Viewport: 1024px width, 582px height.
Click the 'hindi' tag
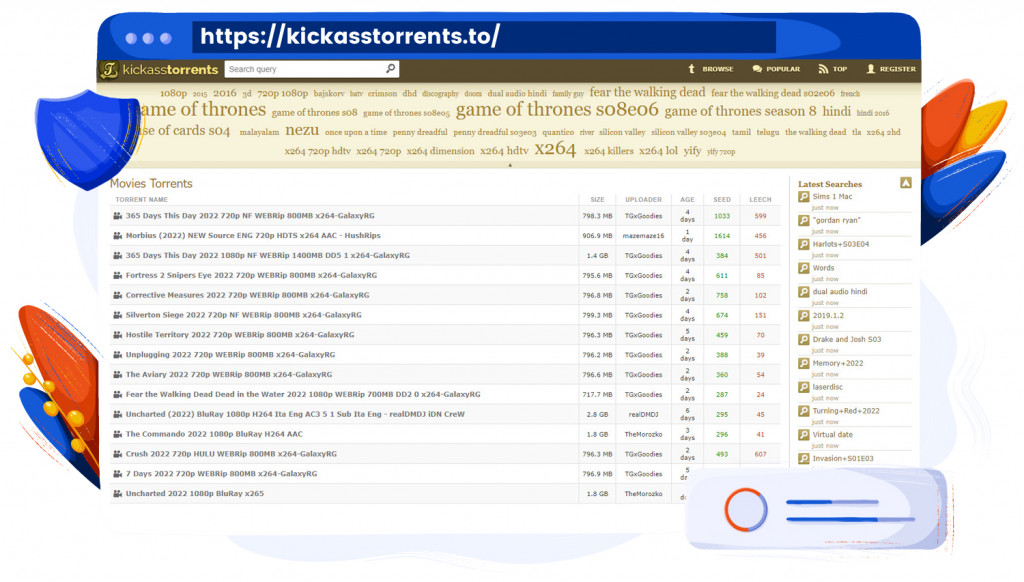[837, 111]
